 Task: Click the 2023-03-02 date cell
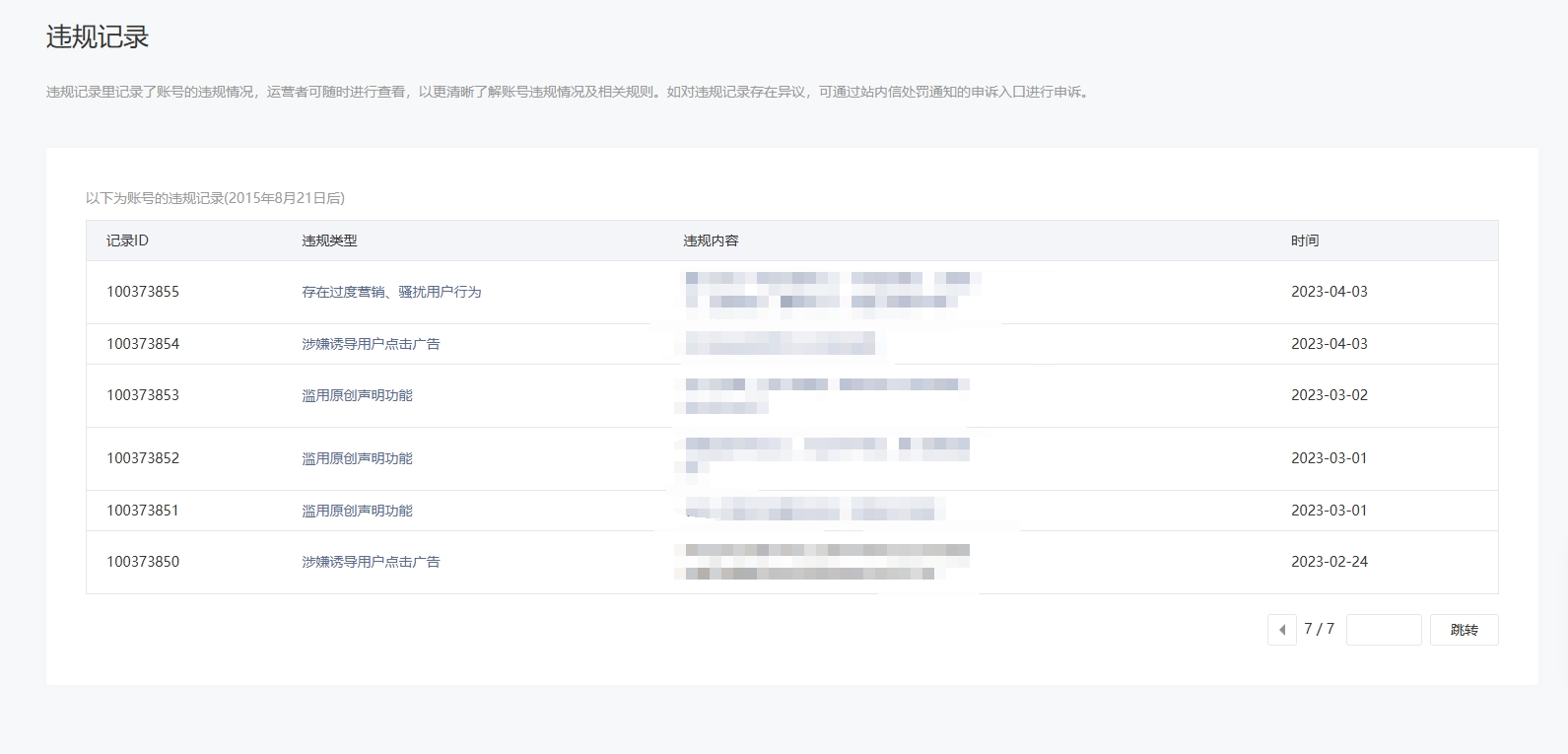(x=1329, y=395)
